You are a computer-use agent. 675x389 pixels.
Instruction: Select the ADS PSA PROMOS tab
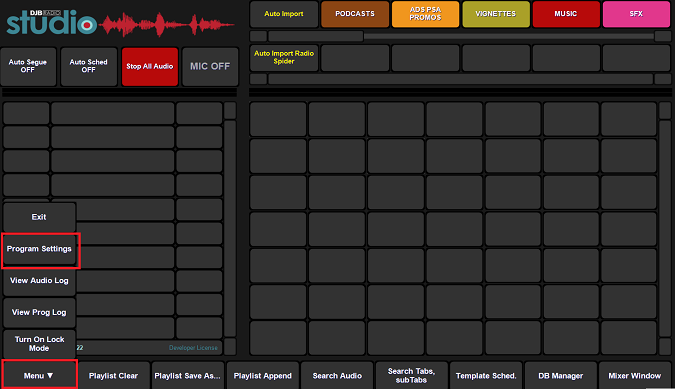pos(425,14)
